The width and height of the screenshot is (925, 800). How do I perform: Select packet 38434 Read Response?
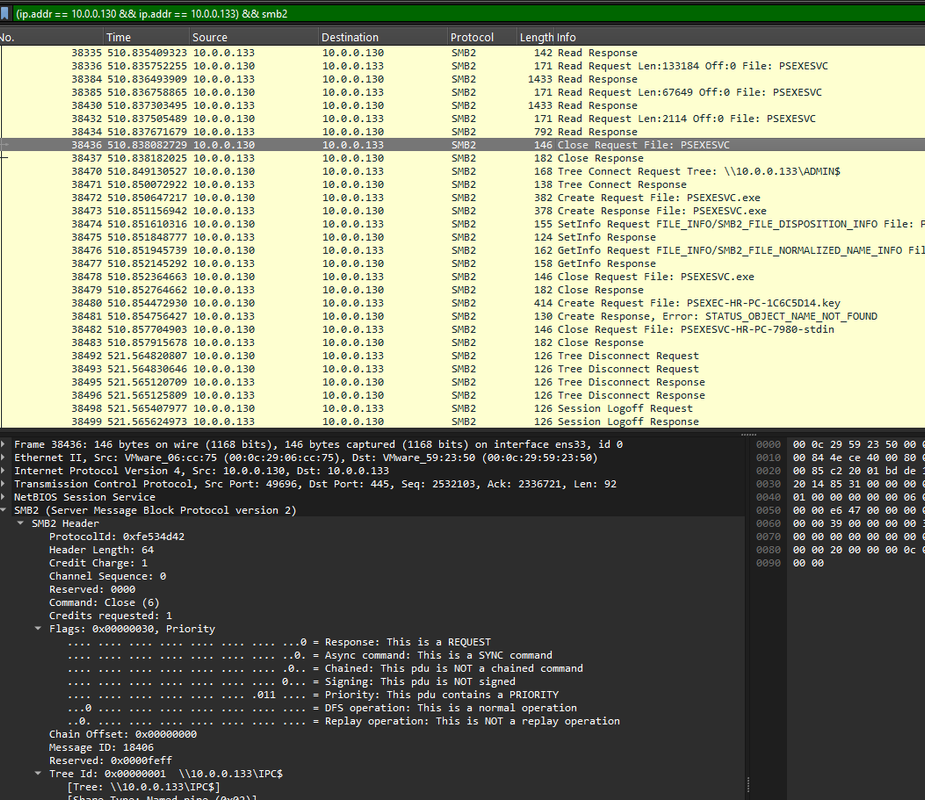(462, 132)
